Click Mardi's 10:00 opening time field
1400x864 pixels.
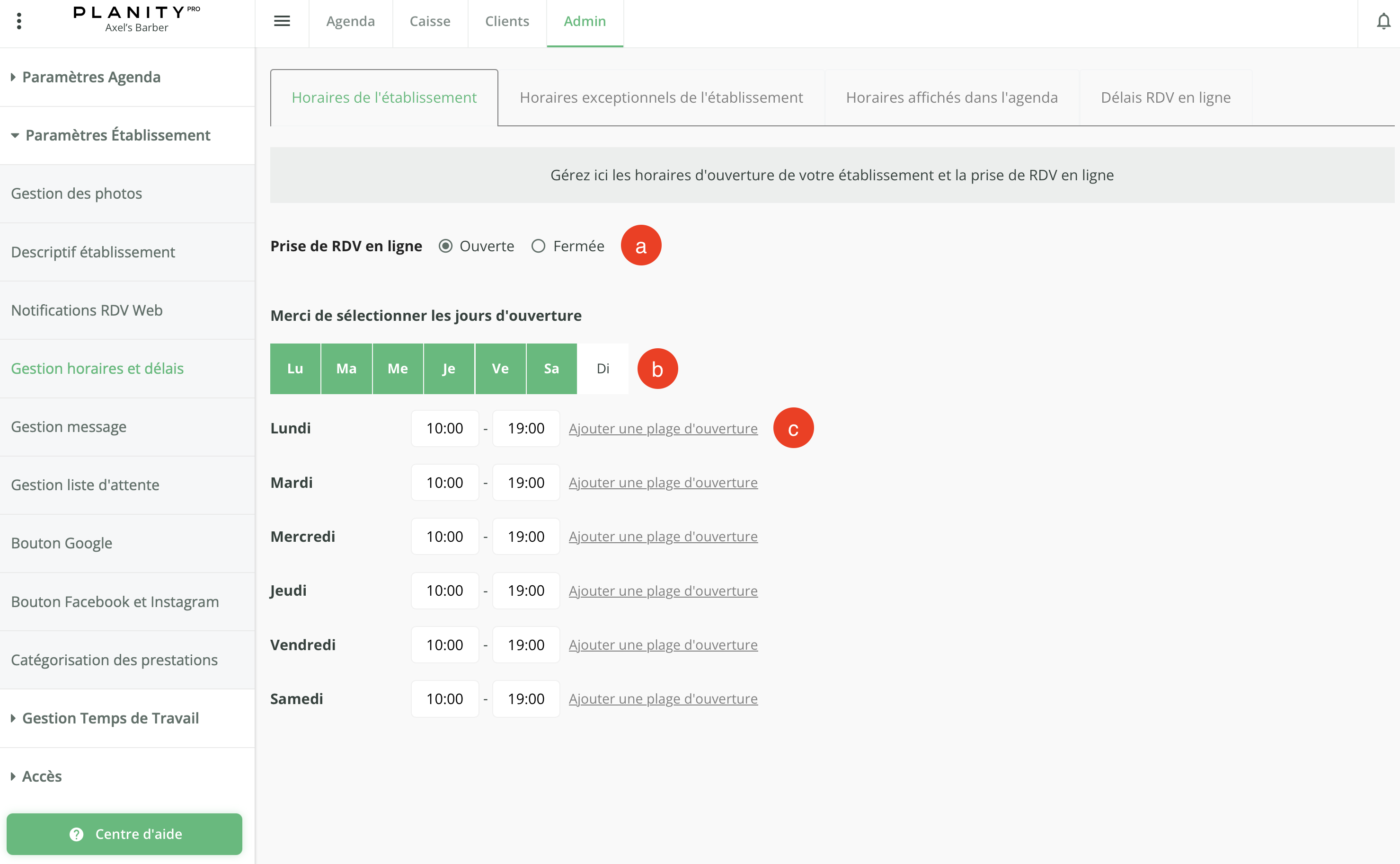pos(444,483)
